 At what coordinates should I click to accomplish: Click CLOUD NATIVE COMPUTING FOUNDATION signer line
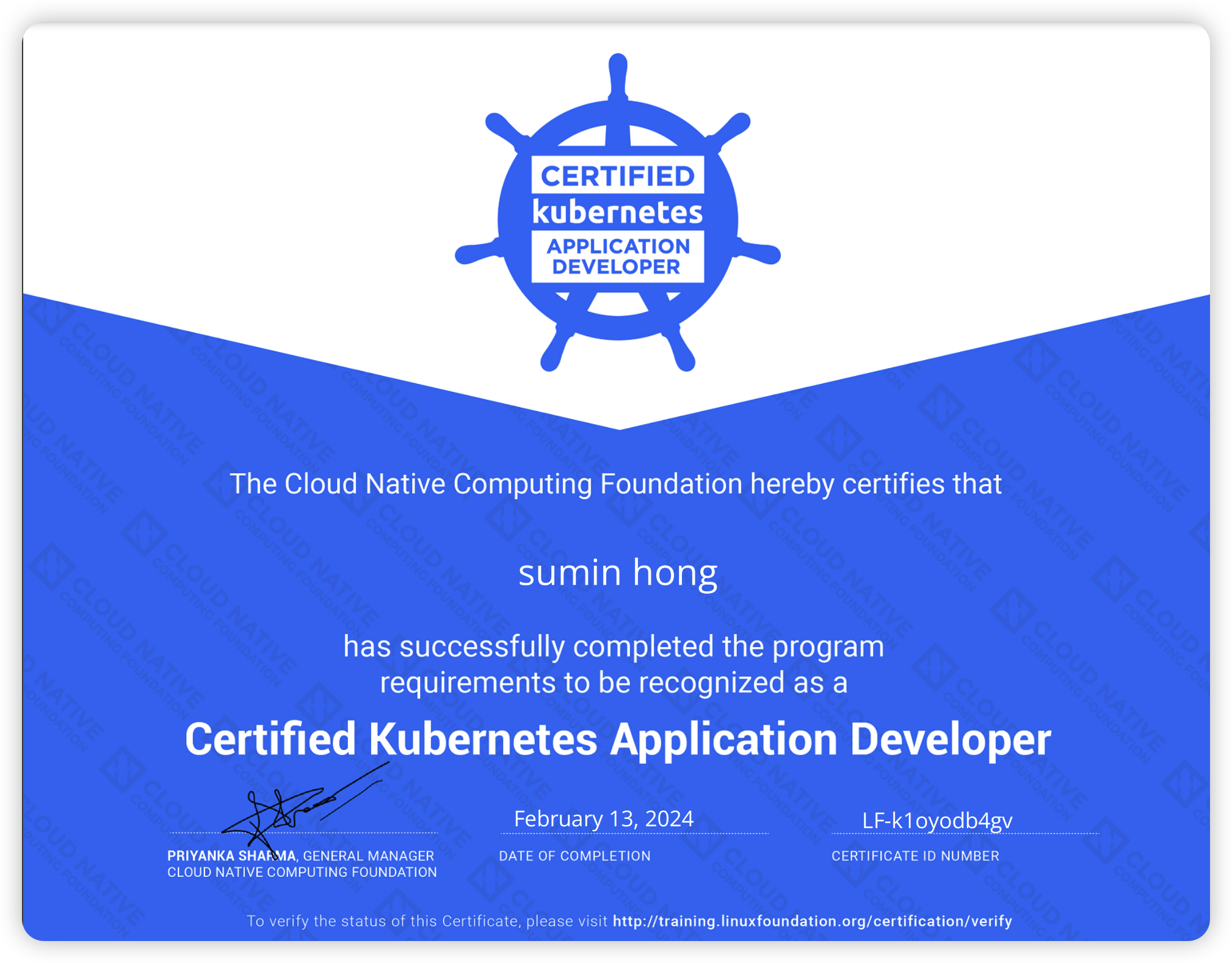pos(302,872)
